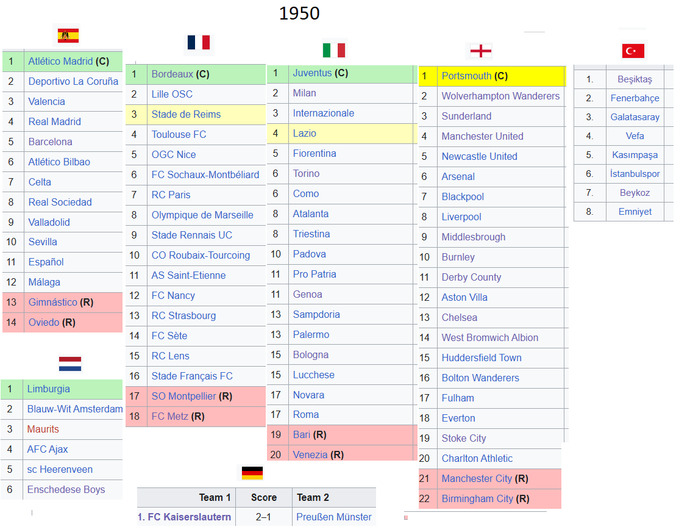690x532 pixels.
Task: Open the Milan link
Action: (305, 93)
